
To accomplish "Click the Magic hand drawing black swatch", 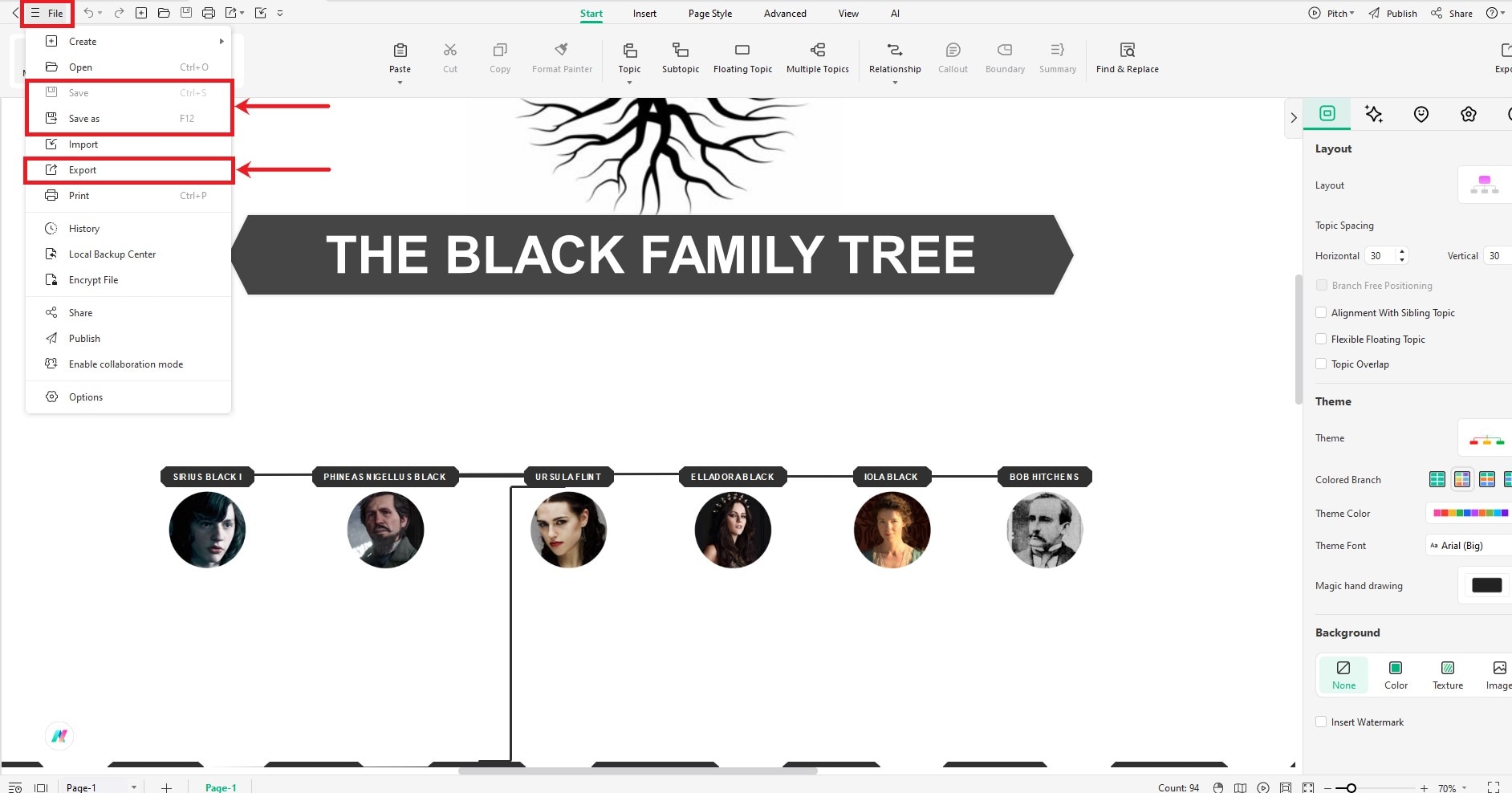I will click(1486, 586).
